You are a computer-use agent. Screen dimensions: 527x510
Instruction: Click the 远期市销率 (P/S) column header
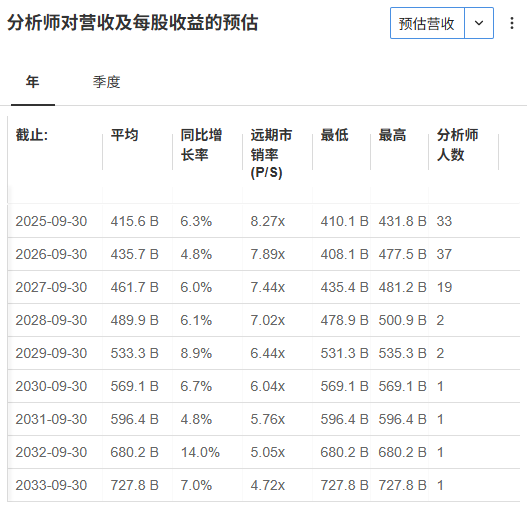click(271, 153)
